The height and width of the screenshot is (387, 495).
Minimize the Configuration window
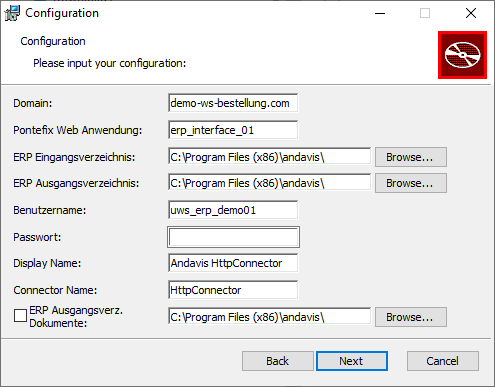(380, 13)
